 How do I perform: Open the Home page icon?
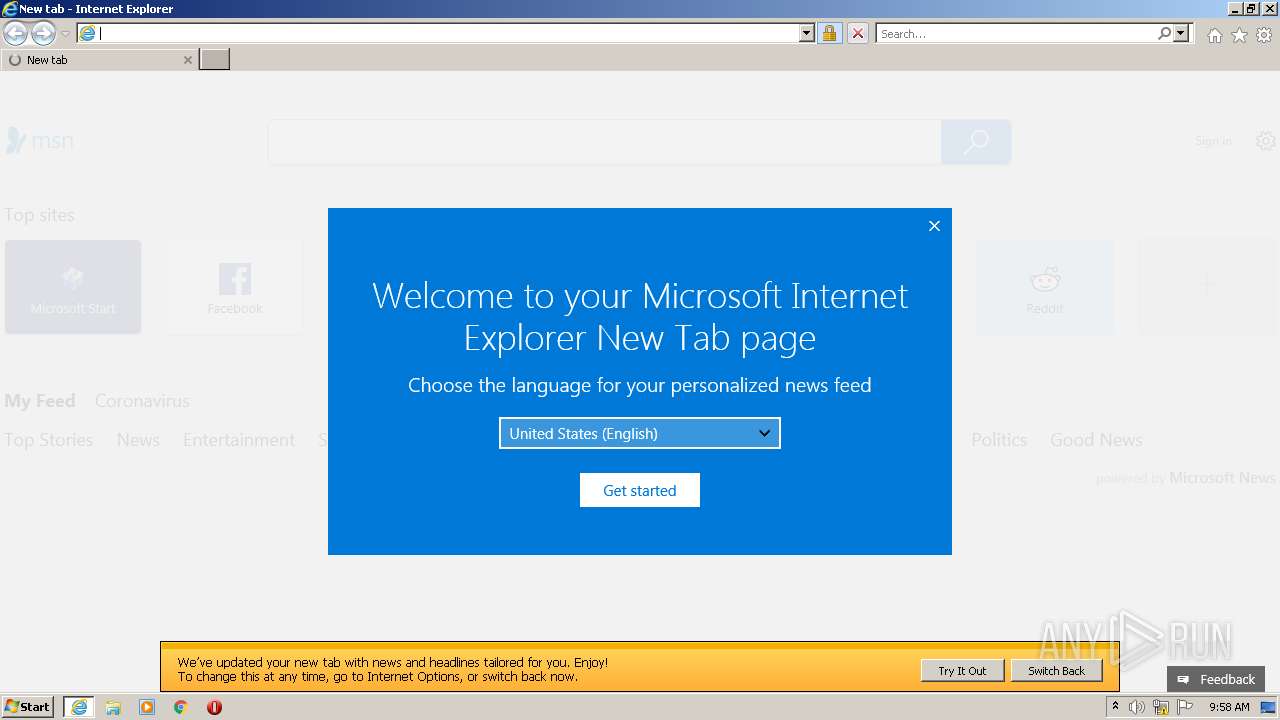(1214, 35)
